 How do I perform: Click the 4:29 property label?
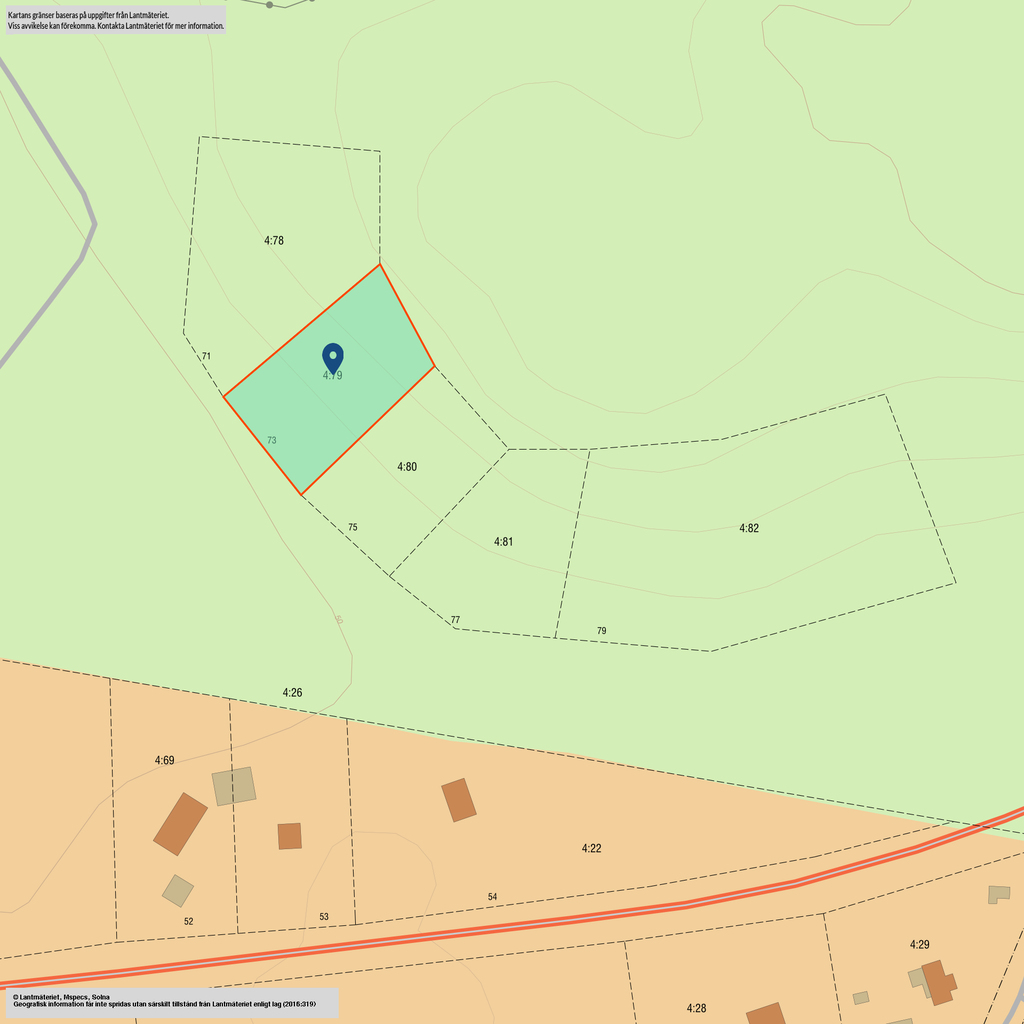(x=920, y=944)
